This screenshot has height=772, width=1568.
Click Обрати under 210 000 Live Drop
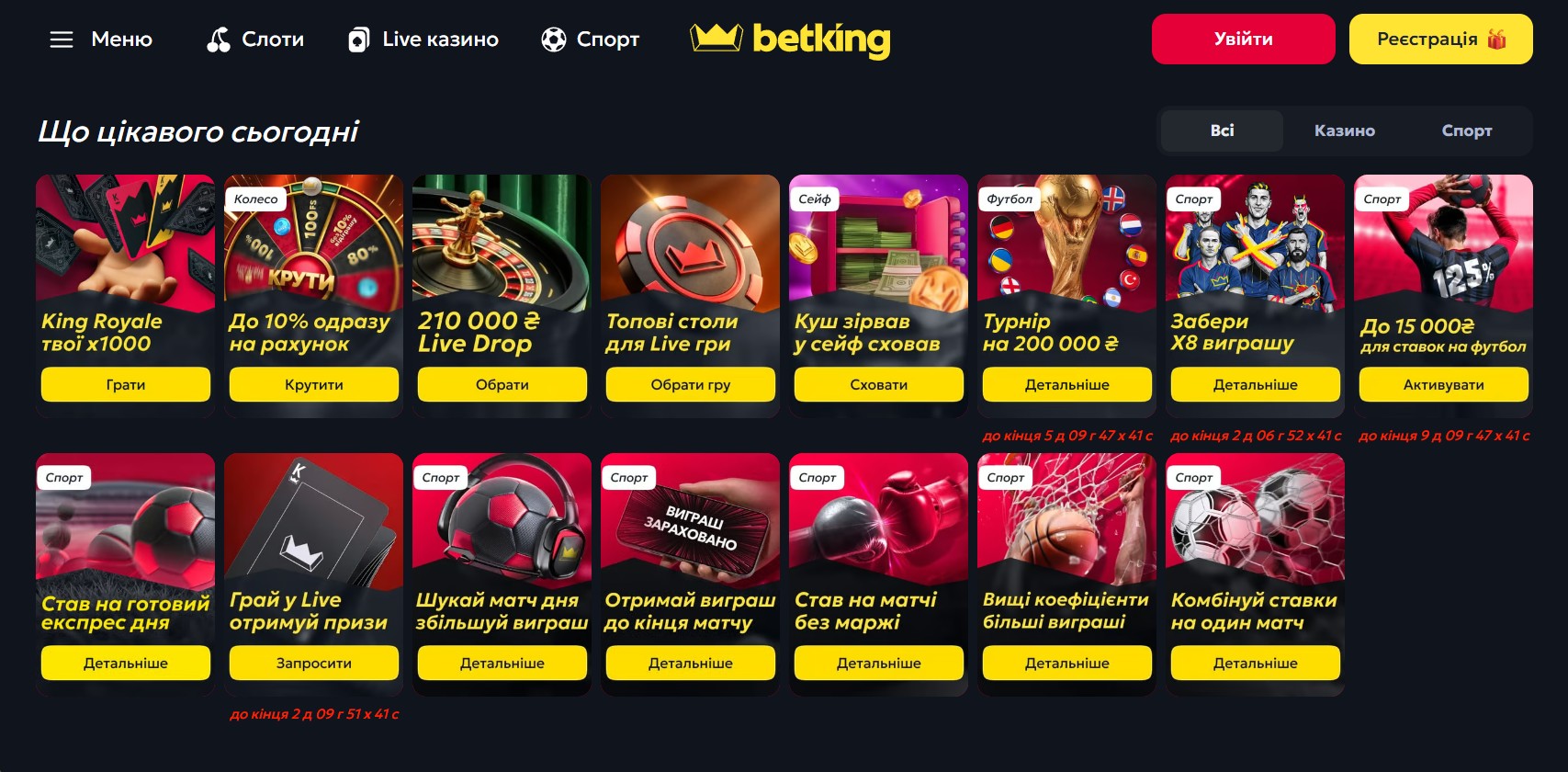(x=502, y=384)
